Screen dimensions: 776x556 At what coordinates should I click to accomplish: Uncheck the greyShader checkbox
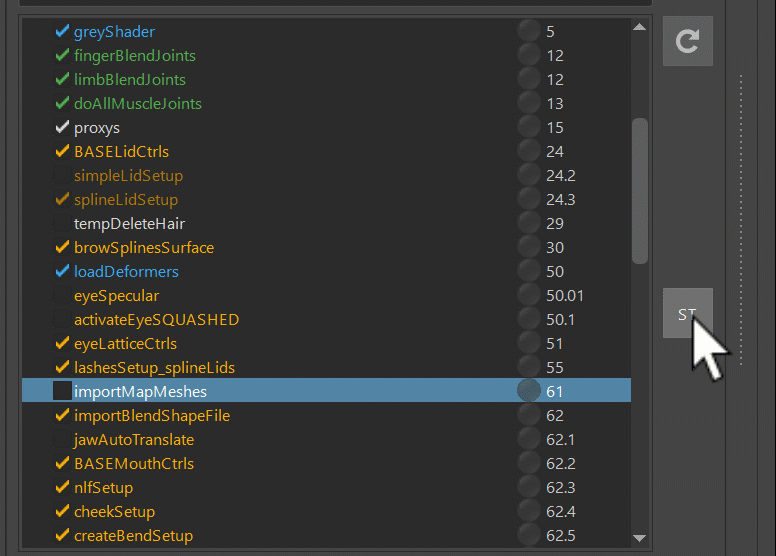click(62, 32)
